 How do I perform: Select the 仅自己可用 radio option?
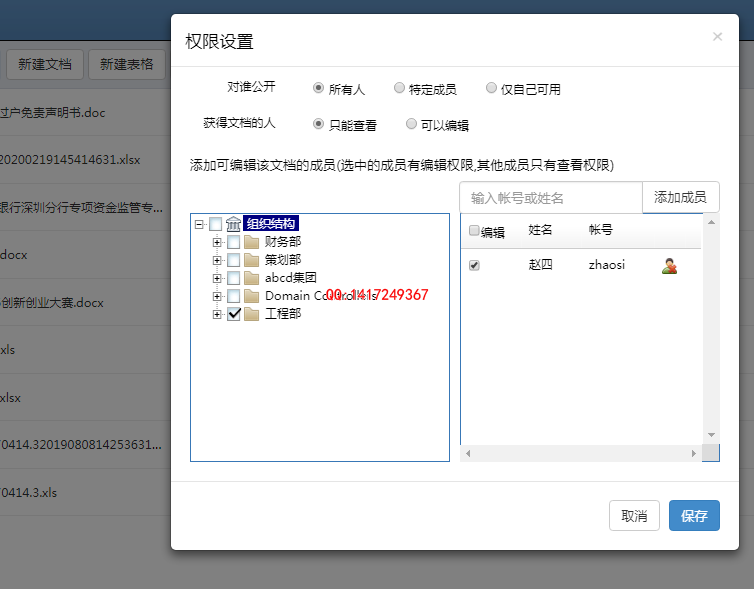(491, 88)
